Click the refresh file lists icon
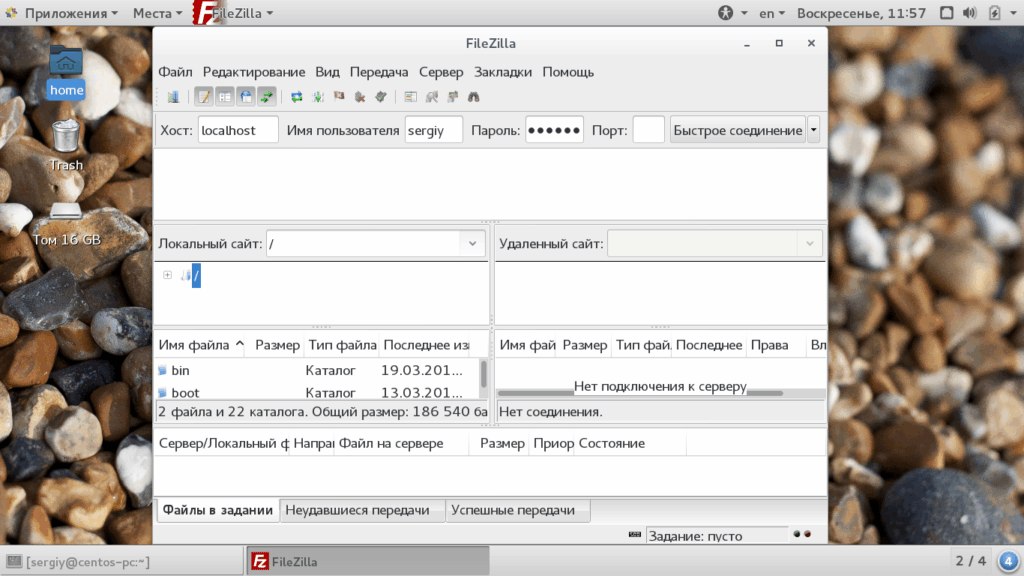The width and height of the screenshot is (1024, 576). (x=296, y=97)
